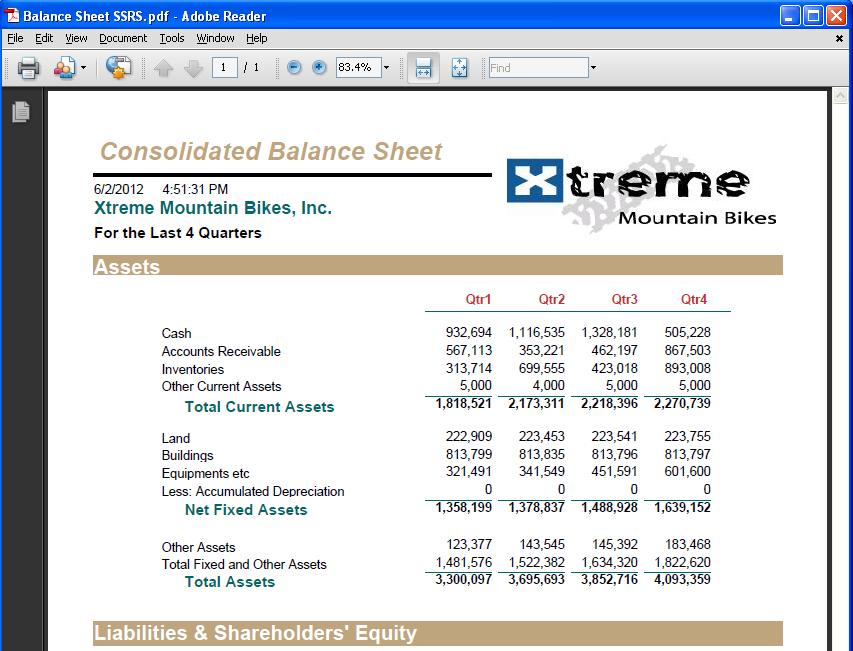Go to the next page with the down arrow
Screen dimensions: 853x651
pos(193,69)
